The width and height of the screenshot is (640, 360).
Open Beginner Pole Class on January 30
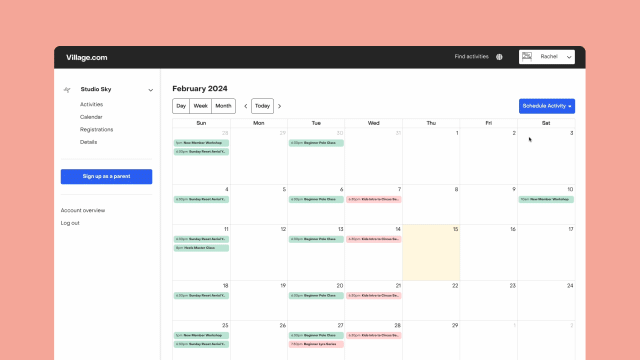pyautogui.click(x=316, y=143)
